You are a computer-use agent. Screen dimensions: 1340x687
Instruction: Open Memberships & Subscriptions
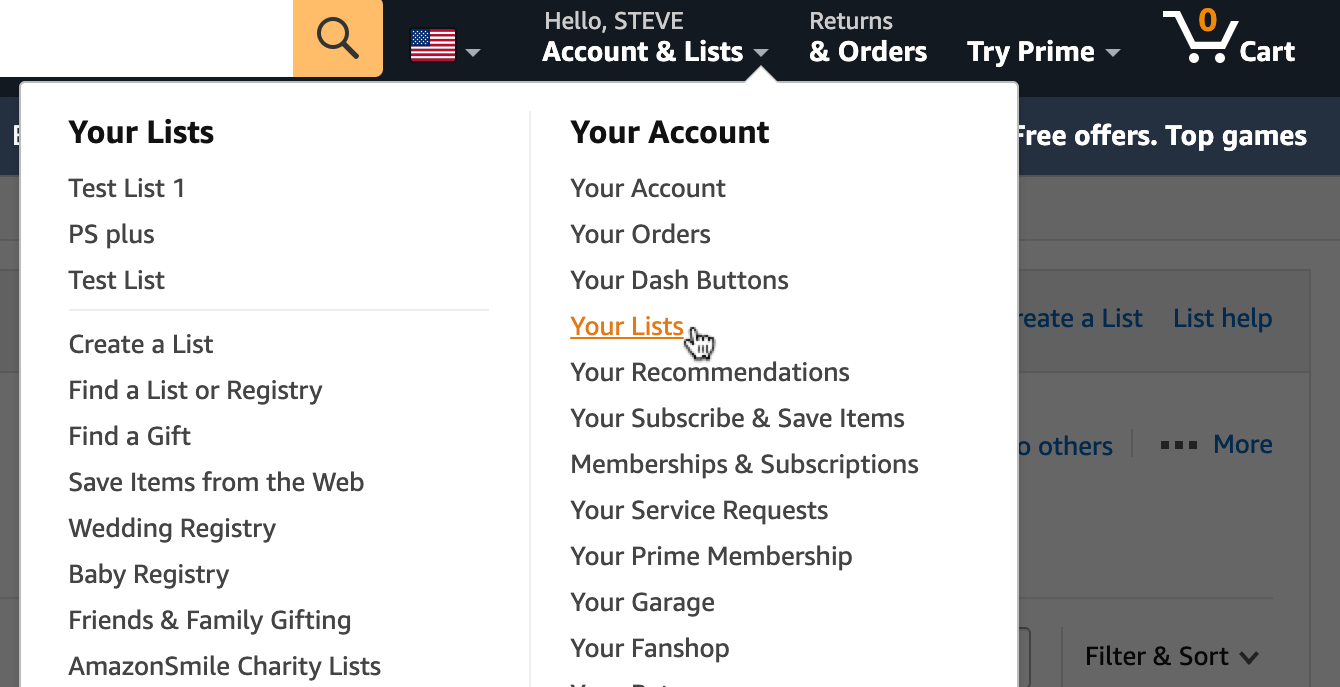pyautogui.click(x=744, y=463)
